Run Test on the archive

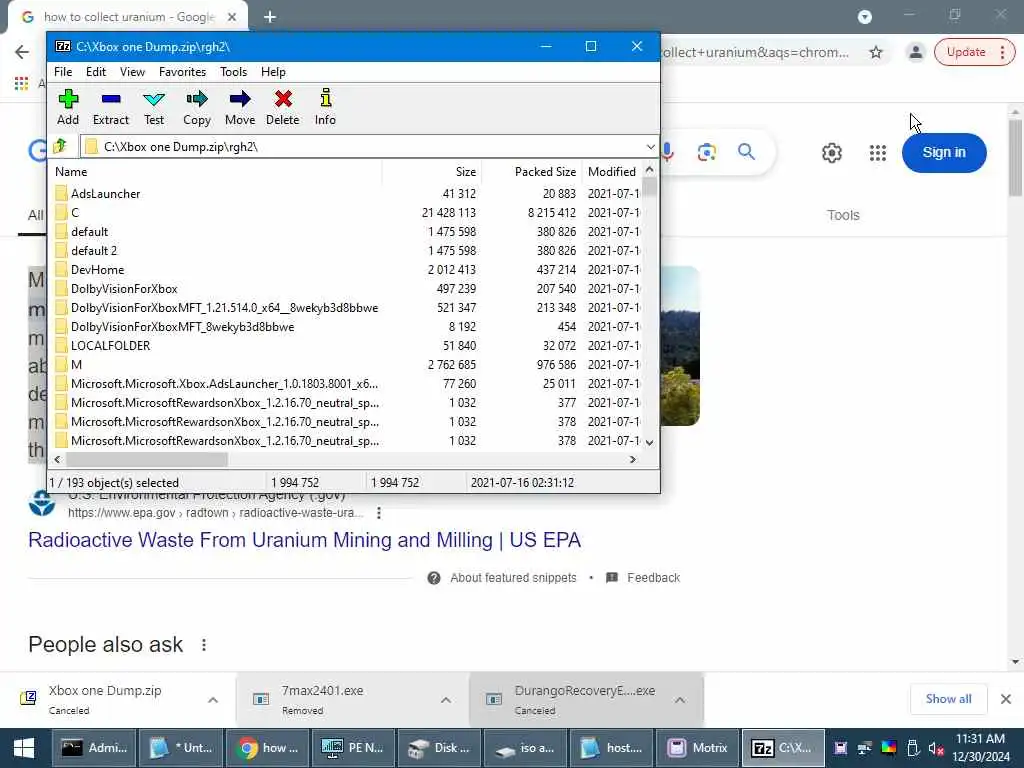click(x=154, y=108)
